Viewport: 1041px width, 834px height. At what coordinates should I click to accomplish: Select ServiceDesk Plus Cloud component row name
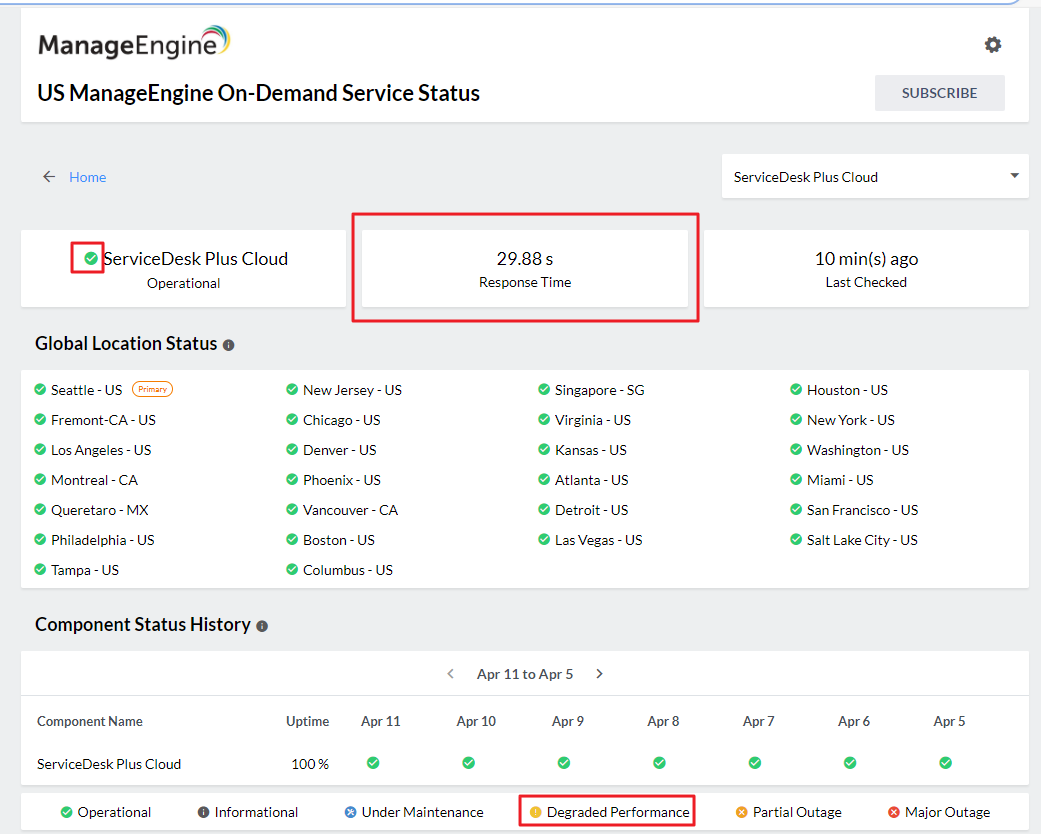109,764
